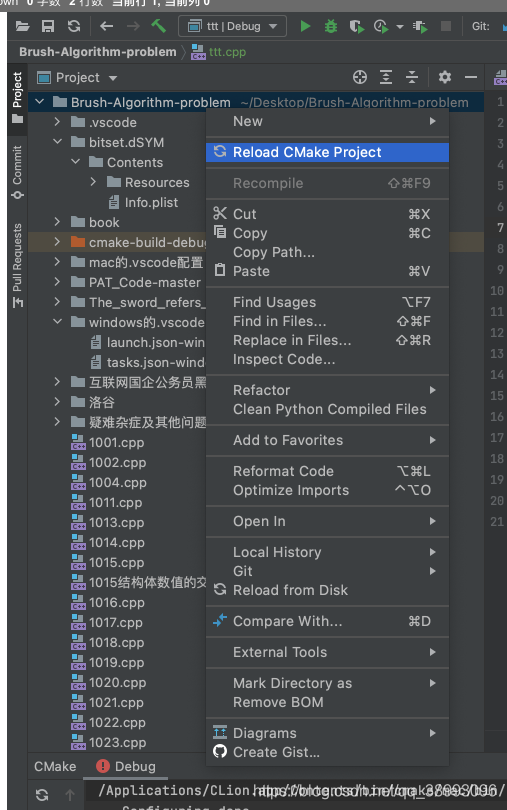Collapse the Brush-Algorithm-problem root folder
Viewport: 507px width, 810px height.
click(40, 102)
